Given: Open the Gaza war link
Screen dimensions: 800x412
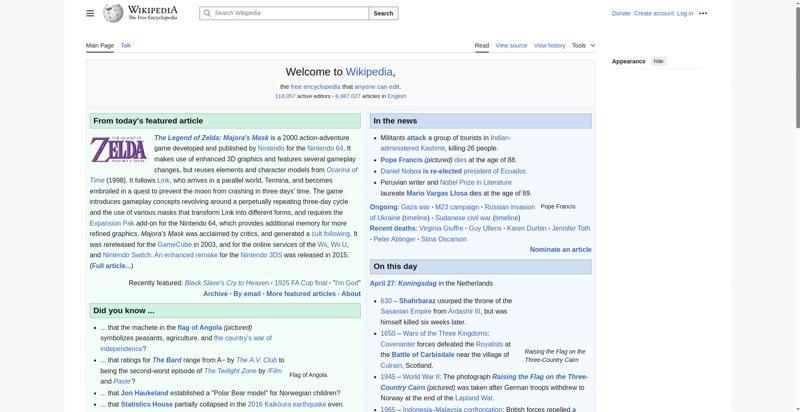Looking at the screenshot, I should click(x=415, y=207).
